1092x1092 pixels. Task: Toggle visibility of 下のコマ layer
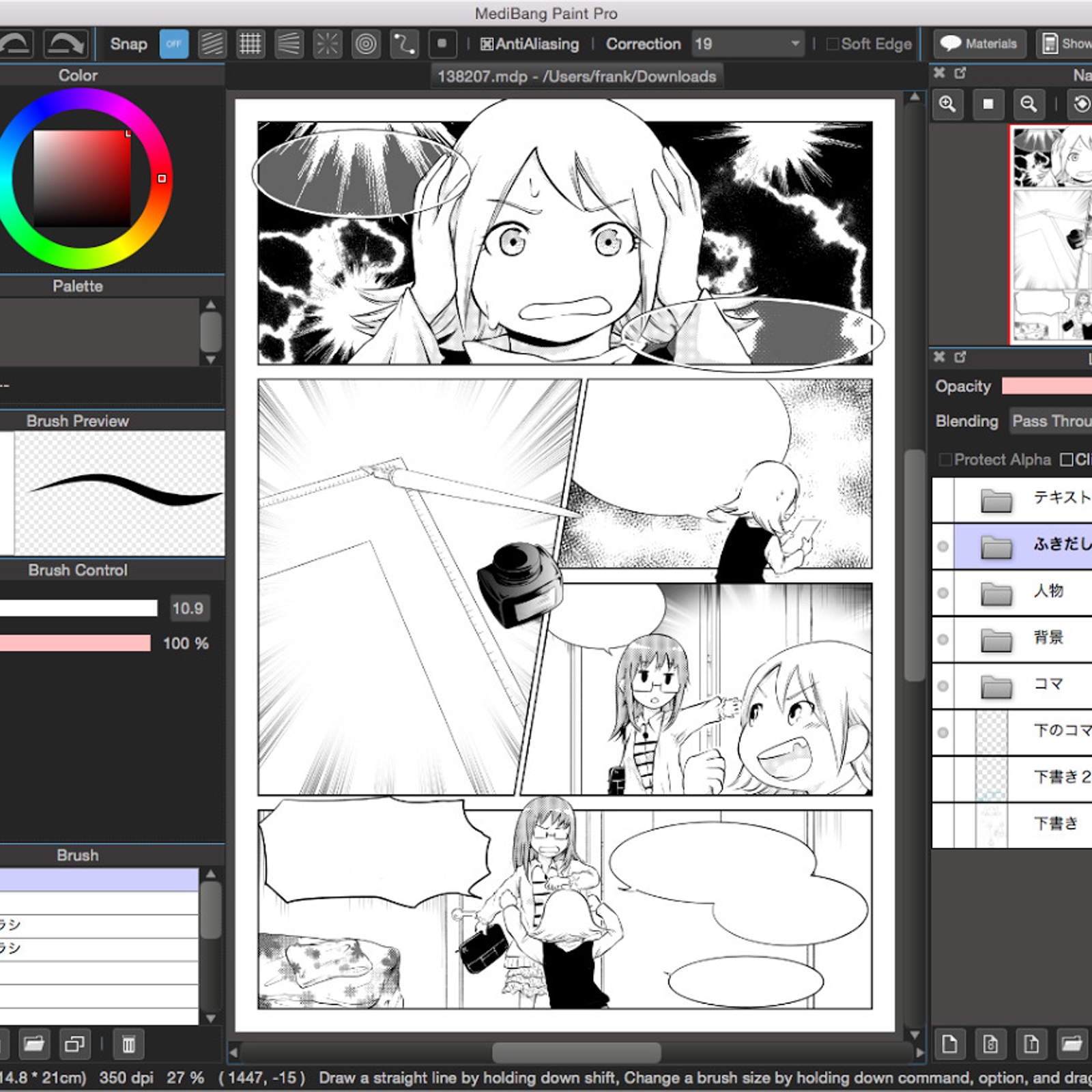pyautogui.click(x=943, y=732)
